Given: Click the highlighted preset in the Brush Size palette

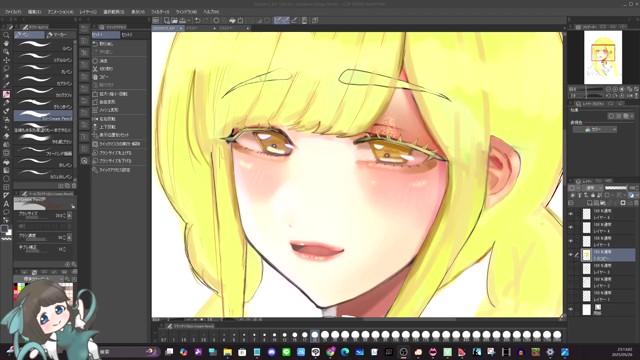Looking at the screenshot, I should pos(315,336).
